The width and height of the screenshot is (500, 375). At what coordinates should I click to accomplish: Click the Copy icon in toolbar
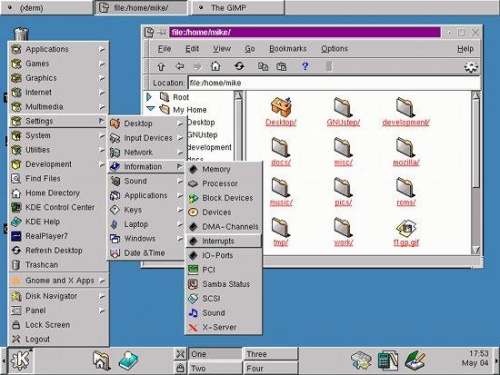263,67
